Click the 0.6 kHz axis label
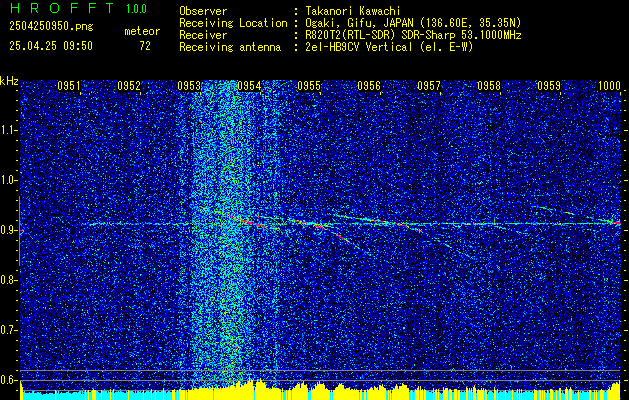629x400 pixels. click(x=8, y=380)
